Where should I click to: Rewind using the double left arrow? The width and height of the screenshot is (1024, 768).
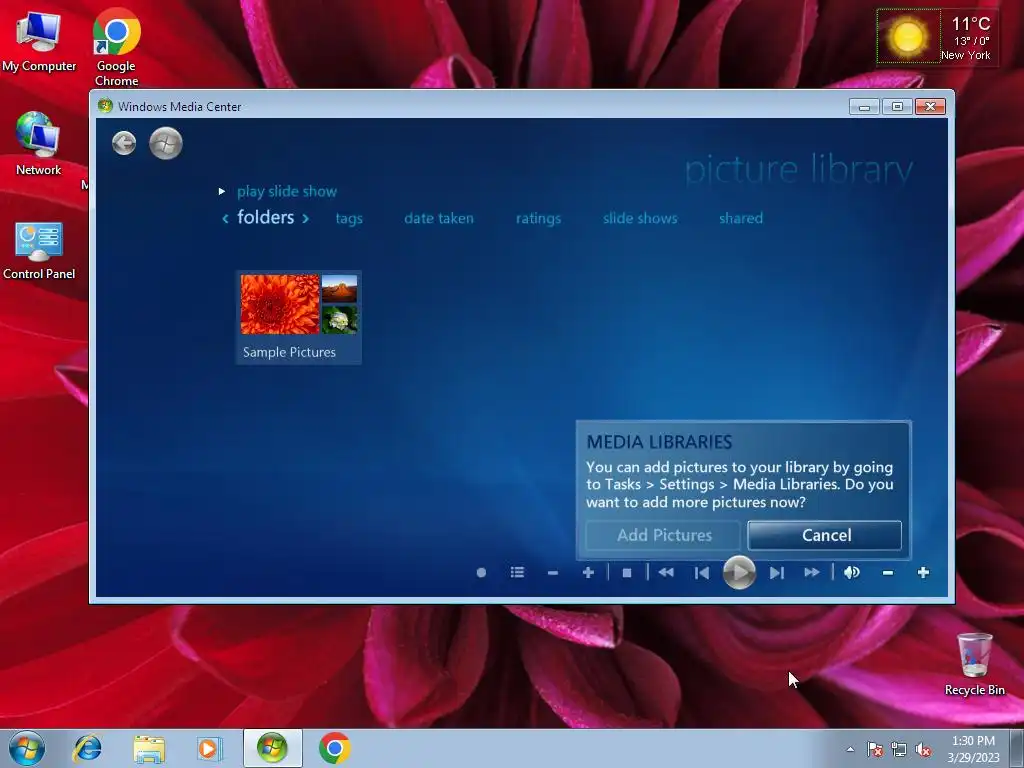[x=666, y=573]
